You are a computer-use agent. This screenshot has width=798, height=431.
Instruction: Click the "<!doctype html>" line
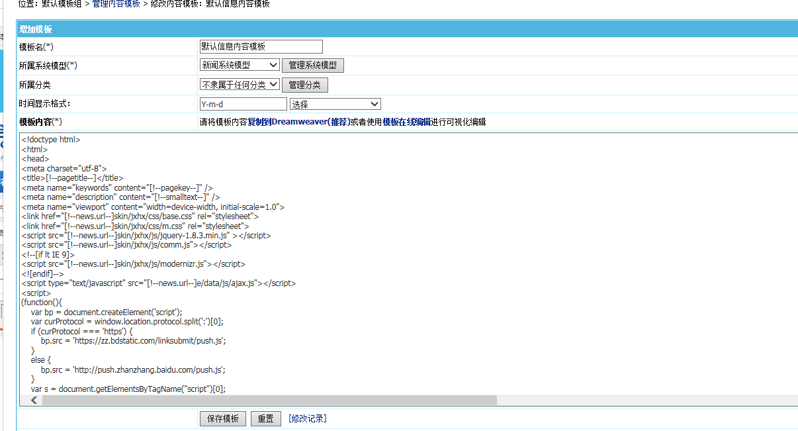pyautogui.click(x=51, y=139)
